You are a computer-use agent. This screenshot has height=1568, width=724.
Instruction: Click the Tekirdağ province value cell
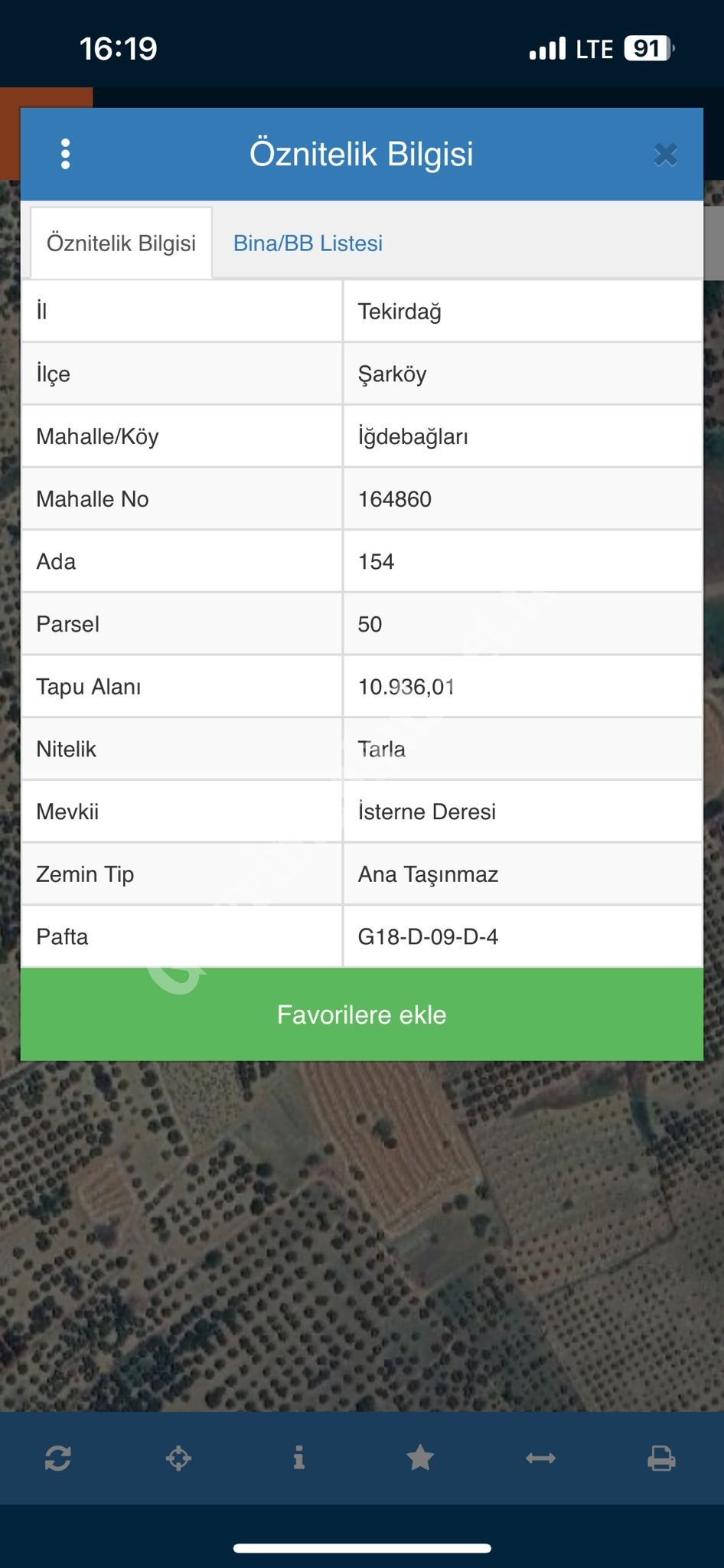400,312
